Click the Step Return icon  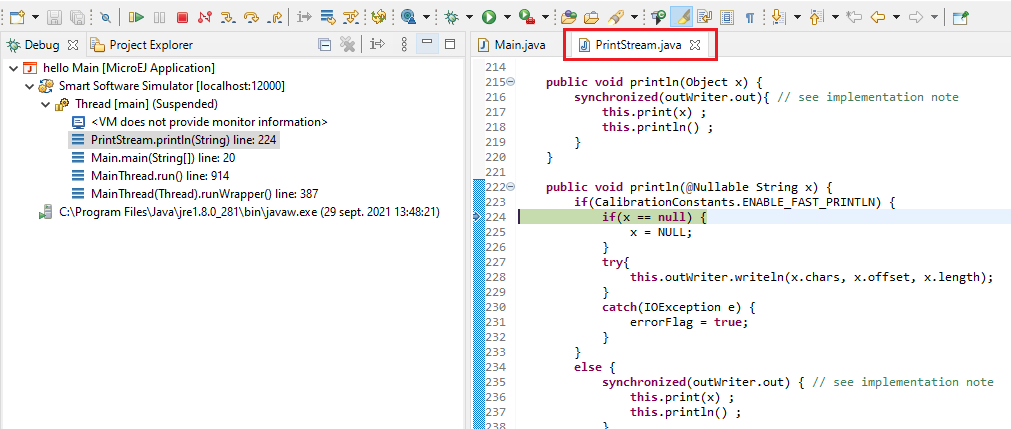click(x=275, y=17)
